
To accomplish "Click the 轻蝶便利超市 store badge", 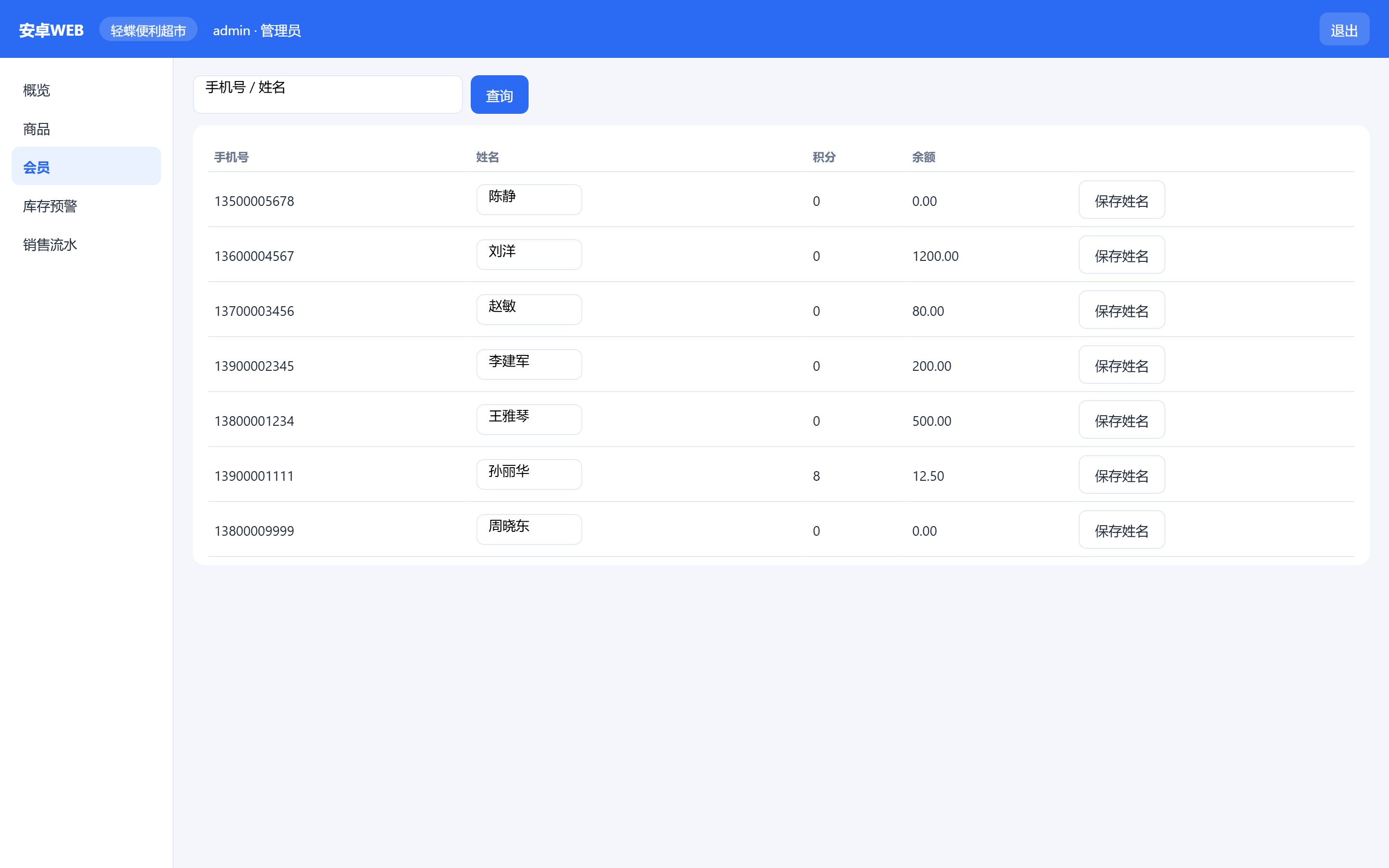I will coord(148,30).
